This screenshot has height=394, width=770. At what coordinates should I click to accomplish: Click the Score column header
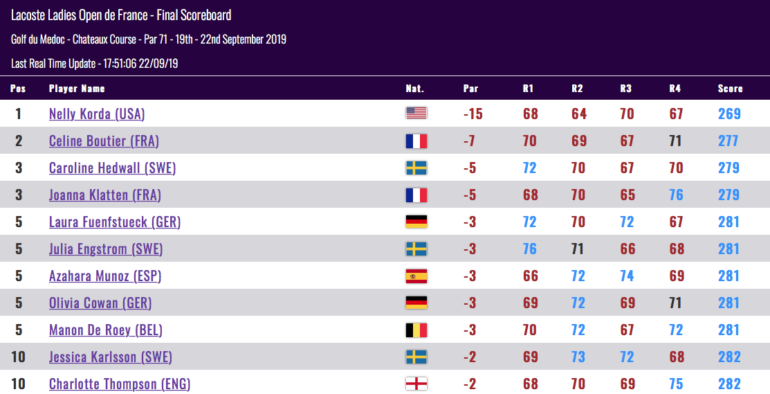point(730,88)
